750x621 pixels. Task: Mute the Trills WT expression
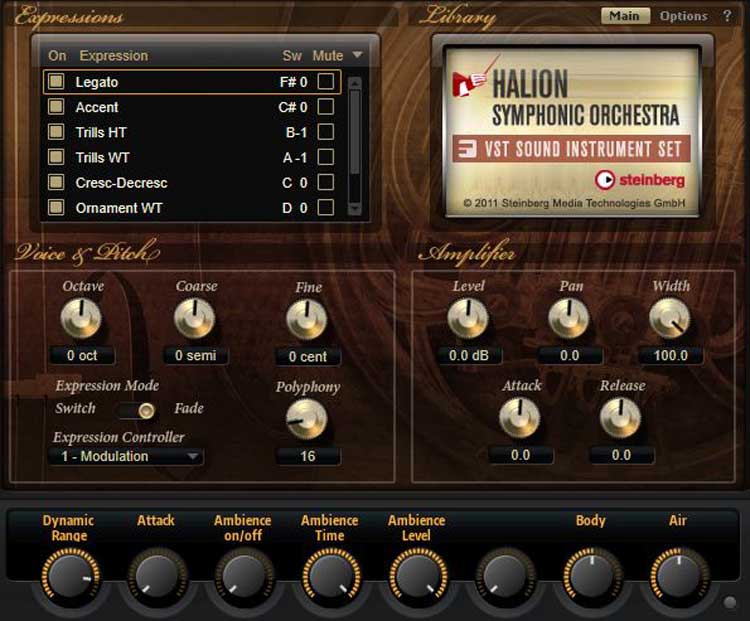click(x=326, y=157)
